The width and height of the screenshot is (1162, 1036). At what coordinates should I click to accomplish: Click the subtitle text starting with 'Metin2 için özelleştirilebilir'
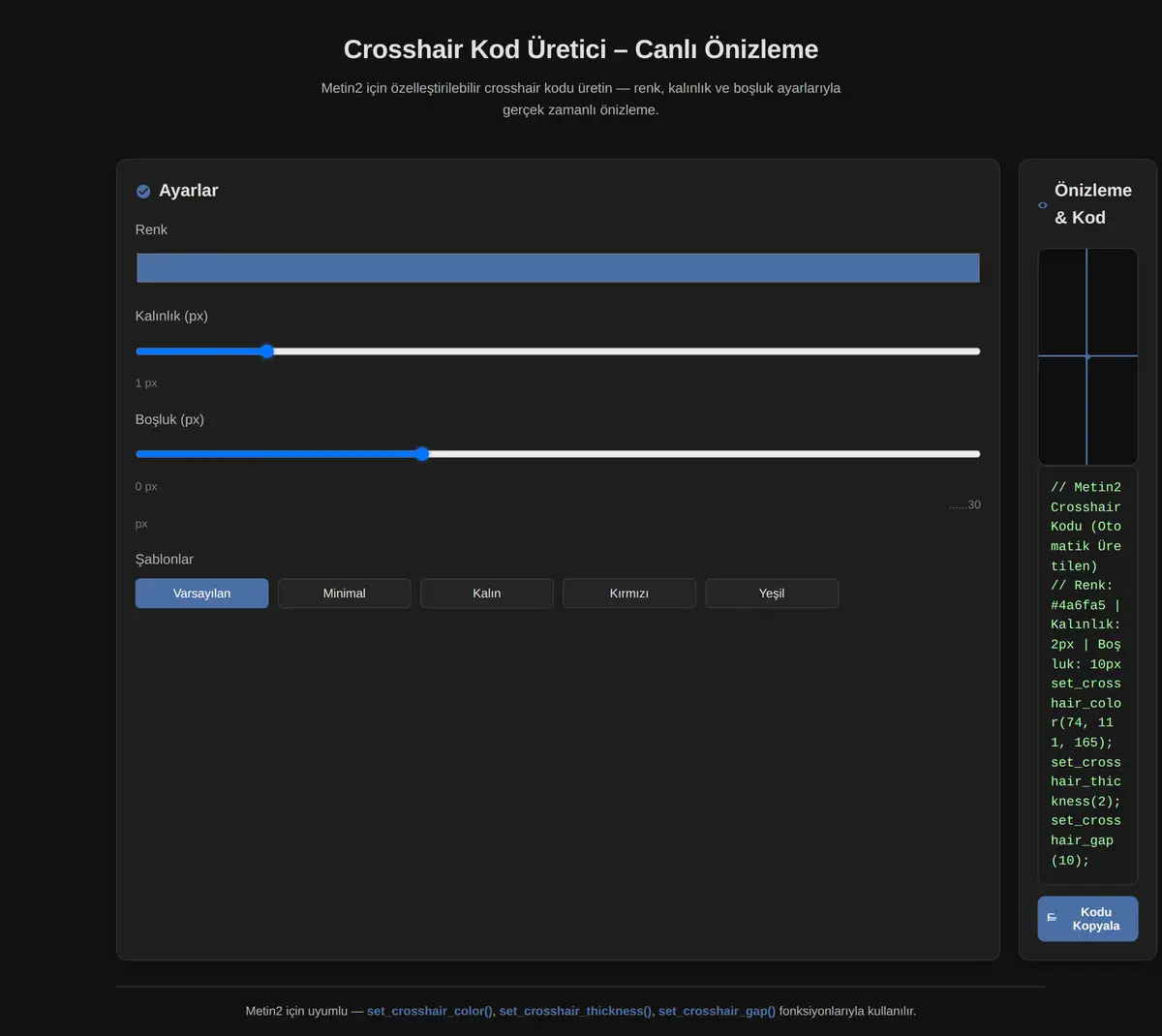[x=581, y=99]
